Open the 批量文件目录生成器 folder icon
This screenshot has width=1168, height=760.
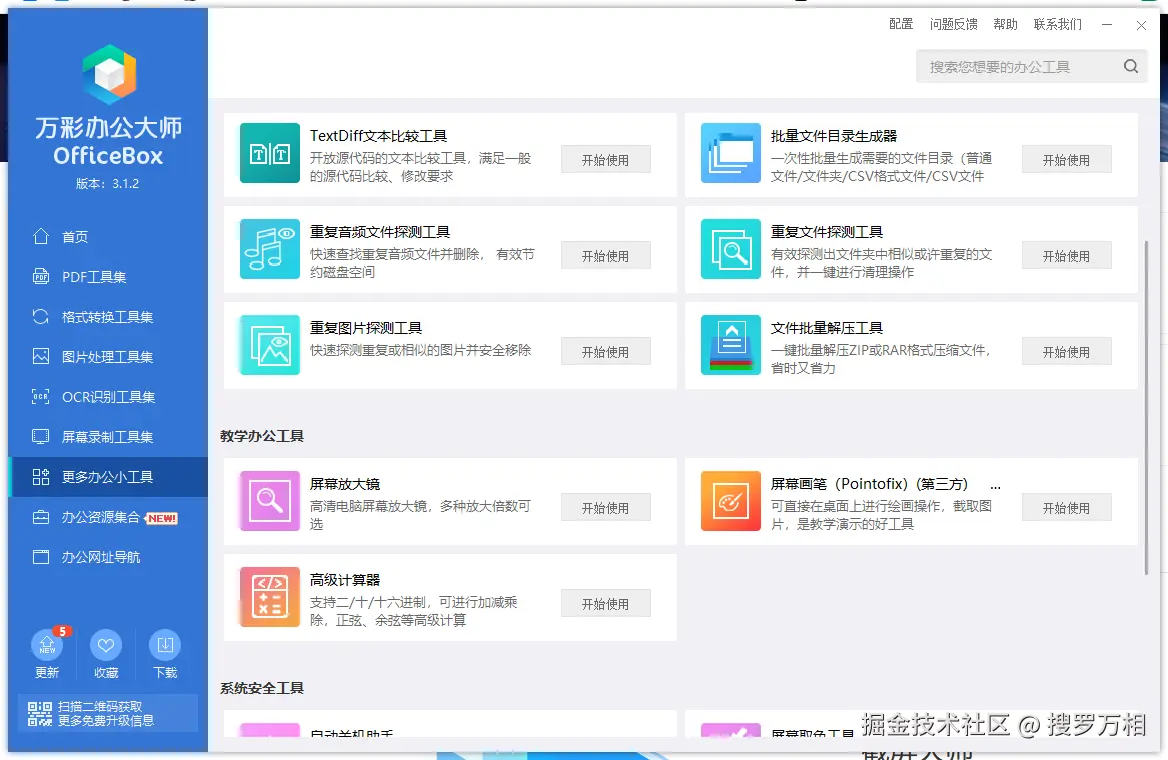[x=731, y=153]
